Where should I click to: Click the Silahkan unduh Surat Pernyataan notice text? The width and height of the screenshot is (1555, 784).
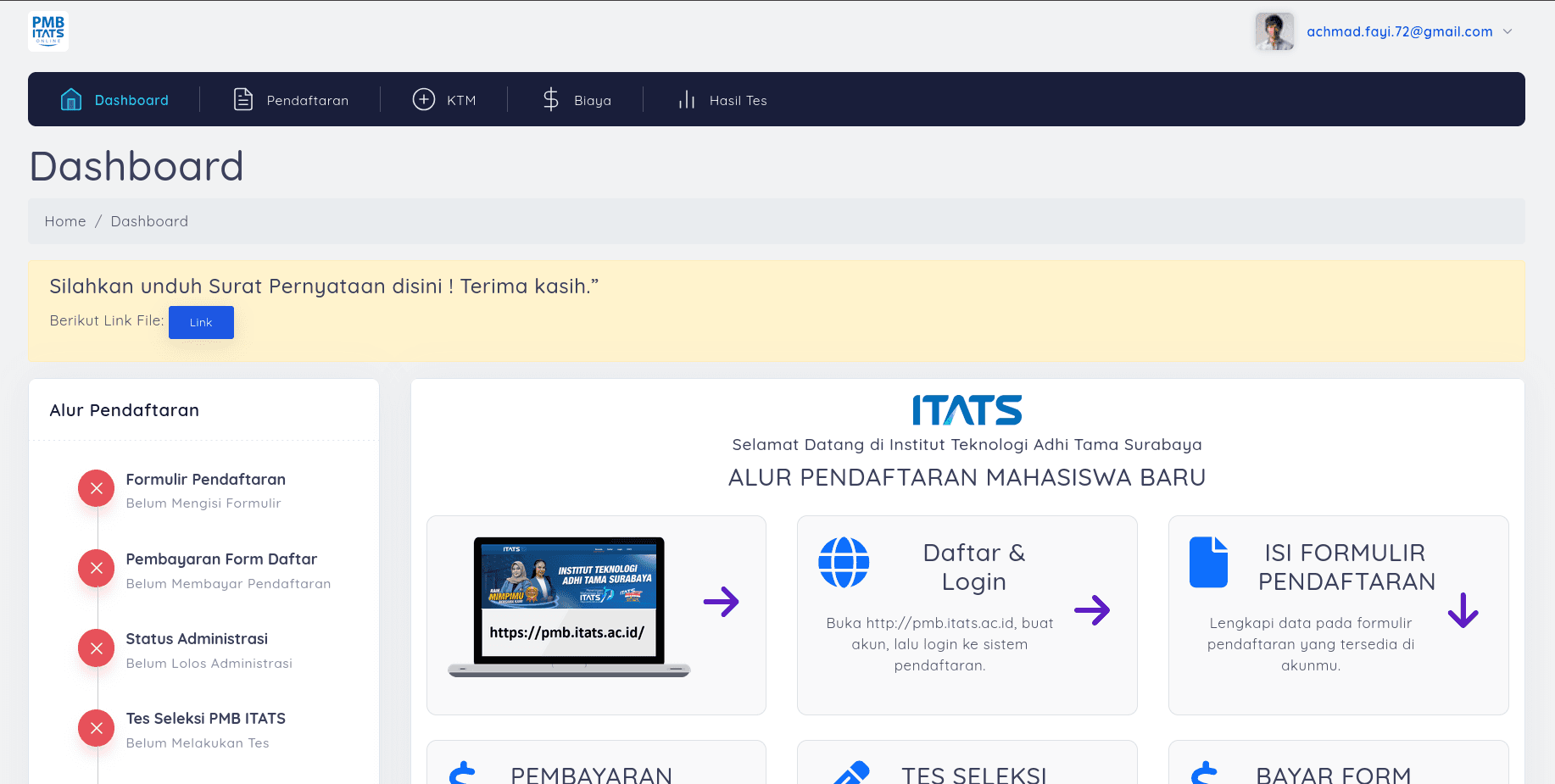(324, 286)
